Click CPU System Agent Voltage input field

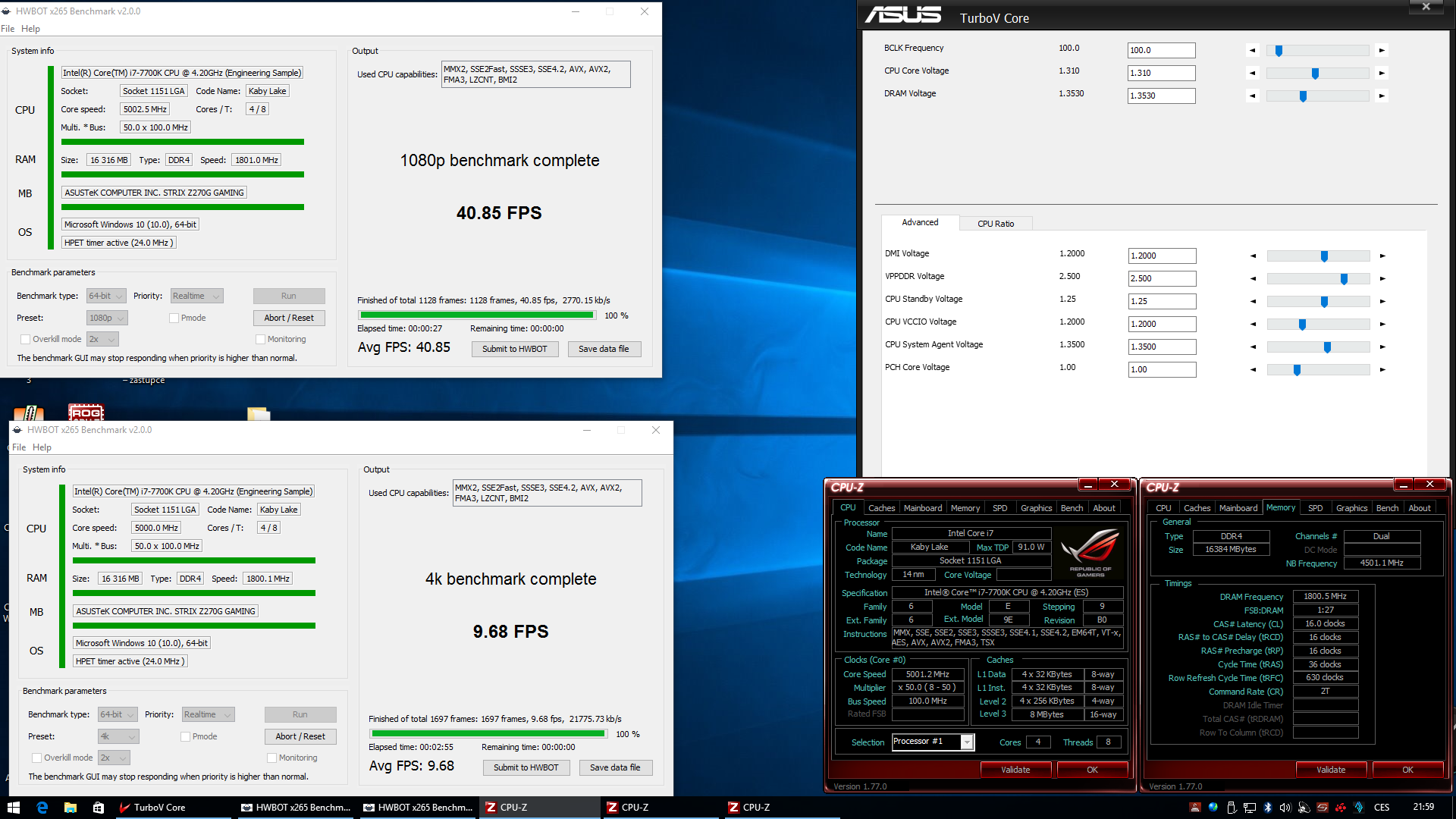(1162, 347)
